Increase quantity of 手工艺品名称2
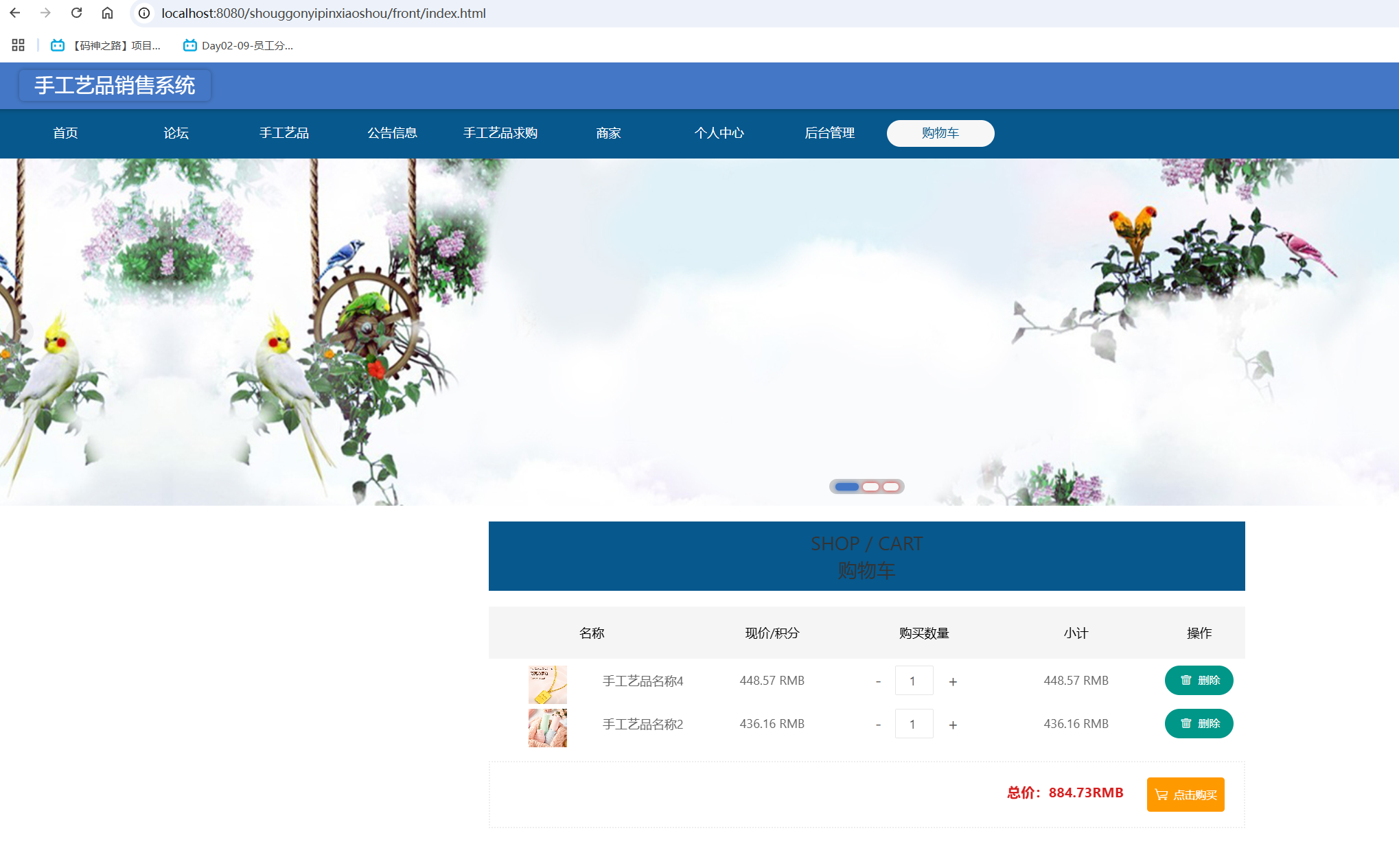This screenshot has width=1399, height=868. pos(953,725)
